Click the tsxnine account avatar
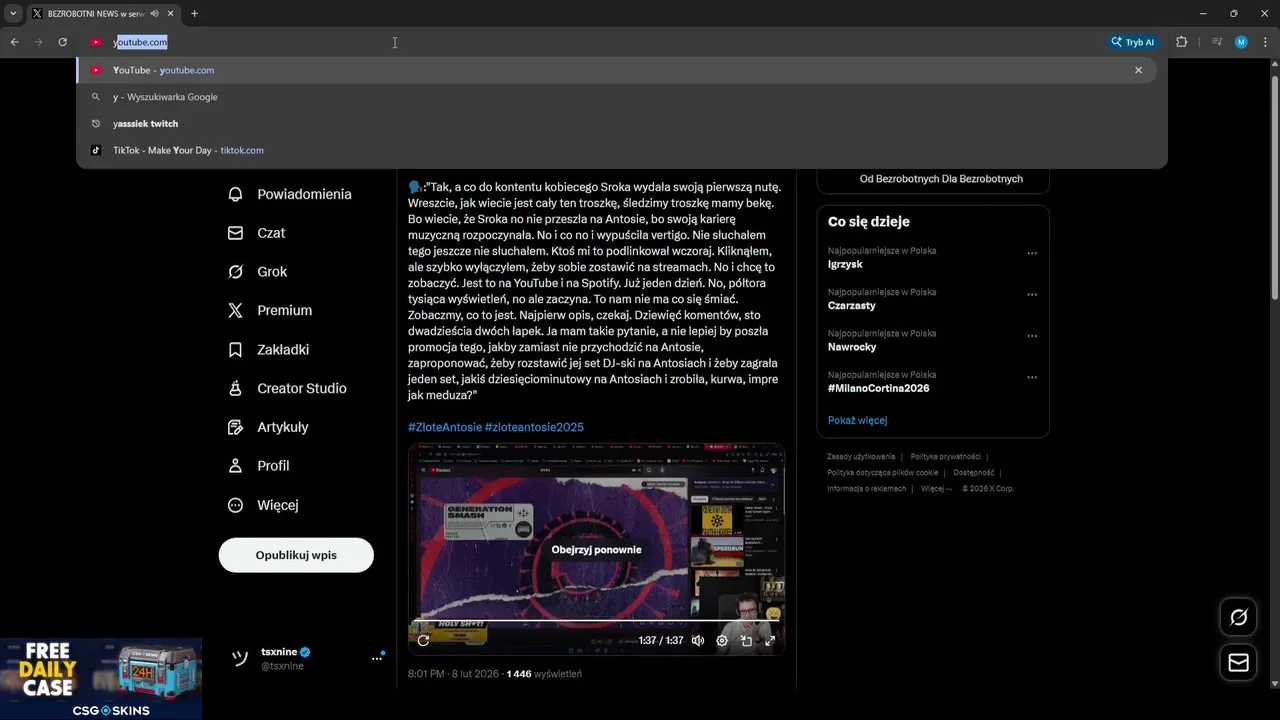1280x720 pixels. pos(239,658)
